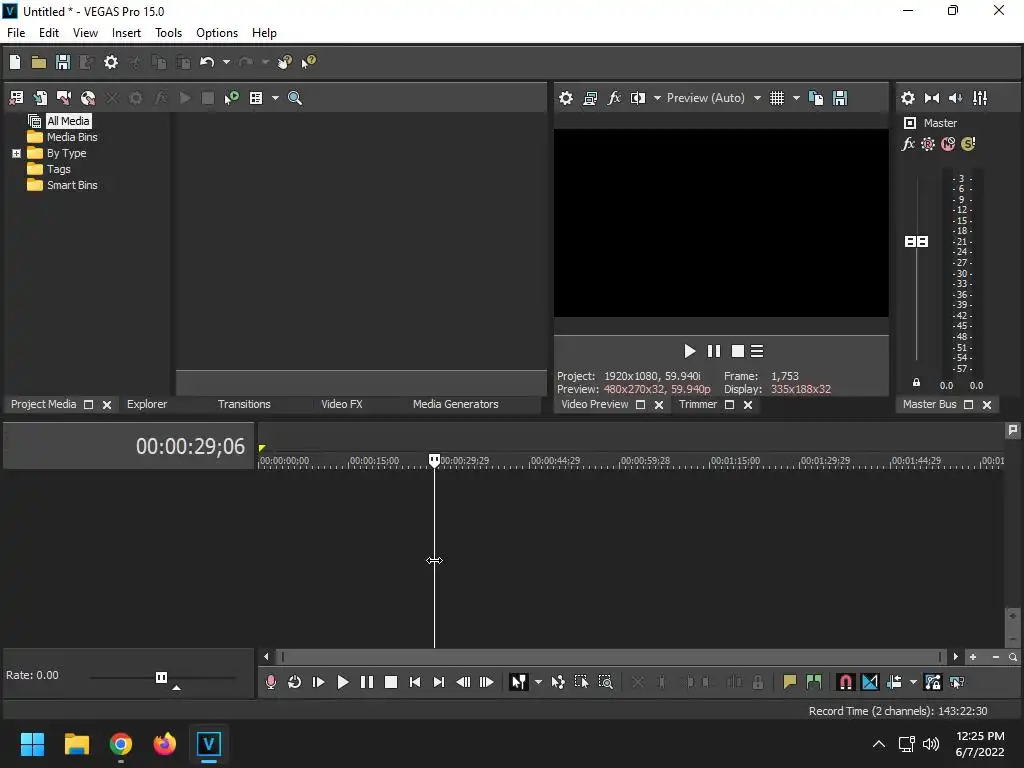Play from the Video Preview transport
This screenshot has width=1024, height=768.
click(690, 351)
